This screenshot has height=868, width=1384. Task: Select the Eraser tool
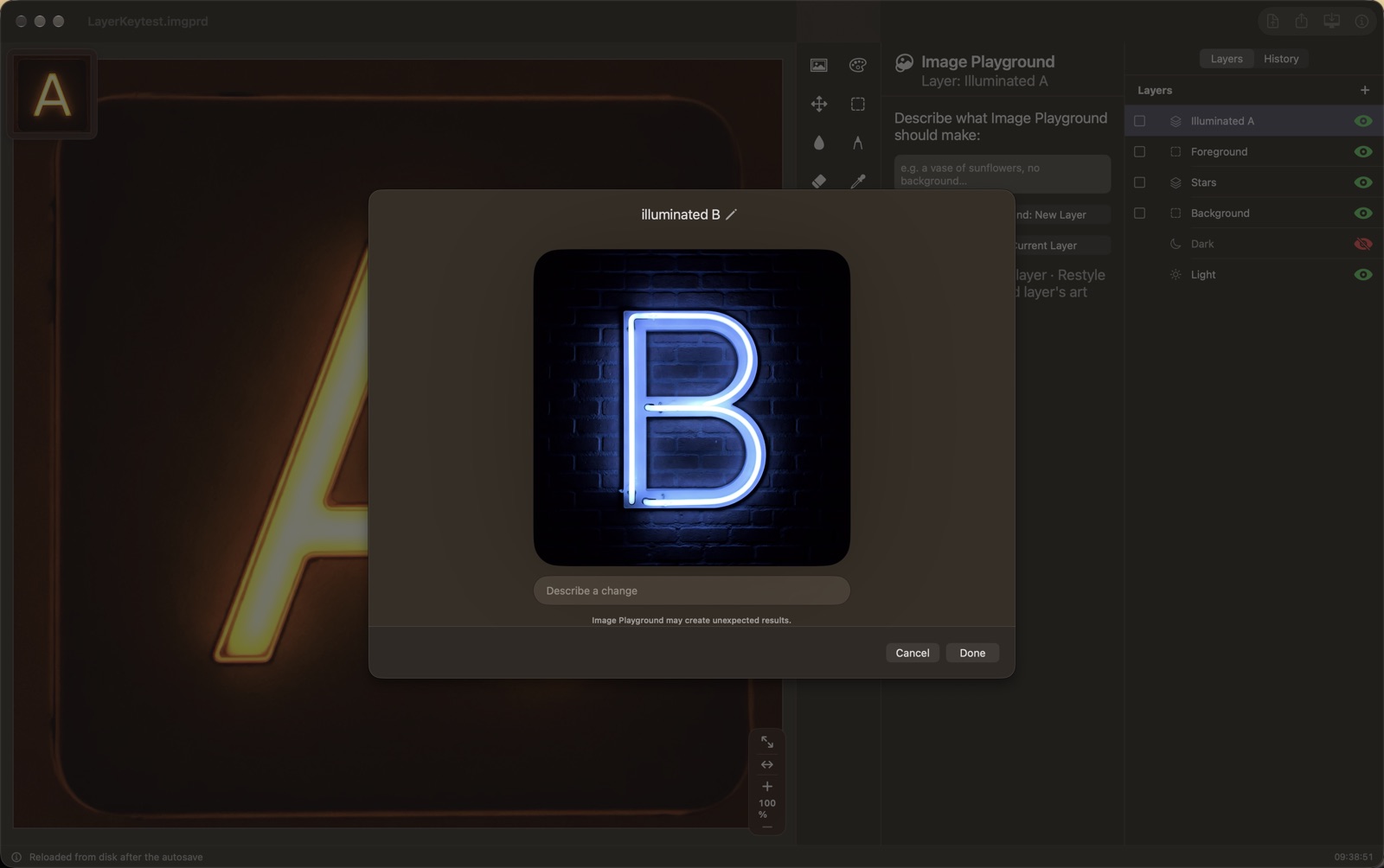[x=818, y=181]
